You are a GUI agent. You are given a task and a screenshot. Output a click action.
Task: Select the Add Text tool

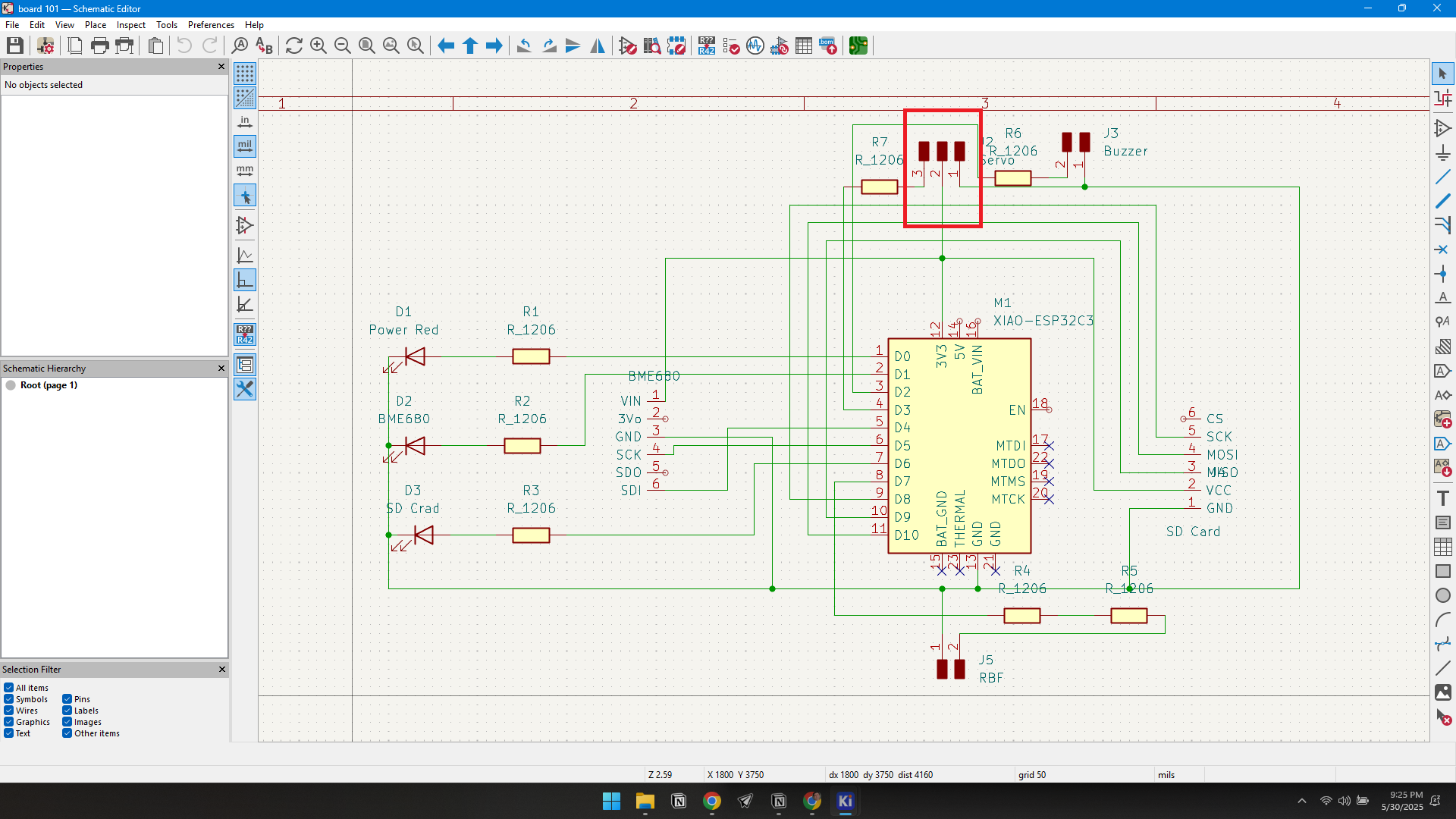(x=1443, y=498)
